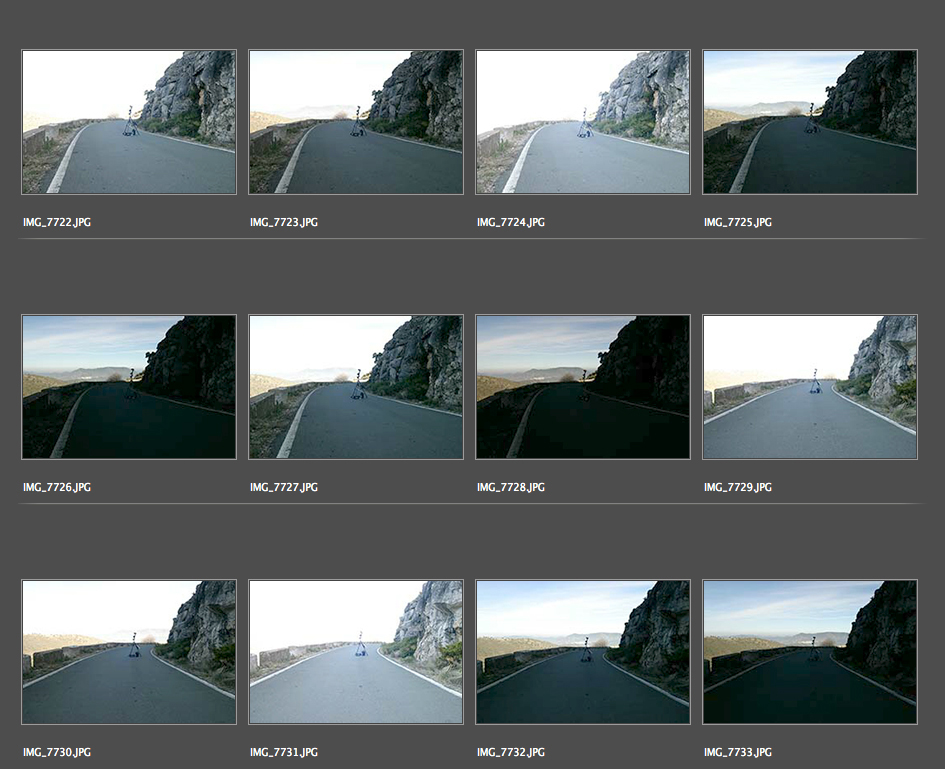Pick the bright IMG_7731.JPG thumbnail
Screen dimensions: 945x769
pos(356,652)
